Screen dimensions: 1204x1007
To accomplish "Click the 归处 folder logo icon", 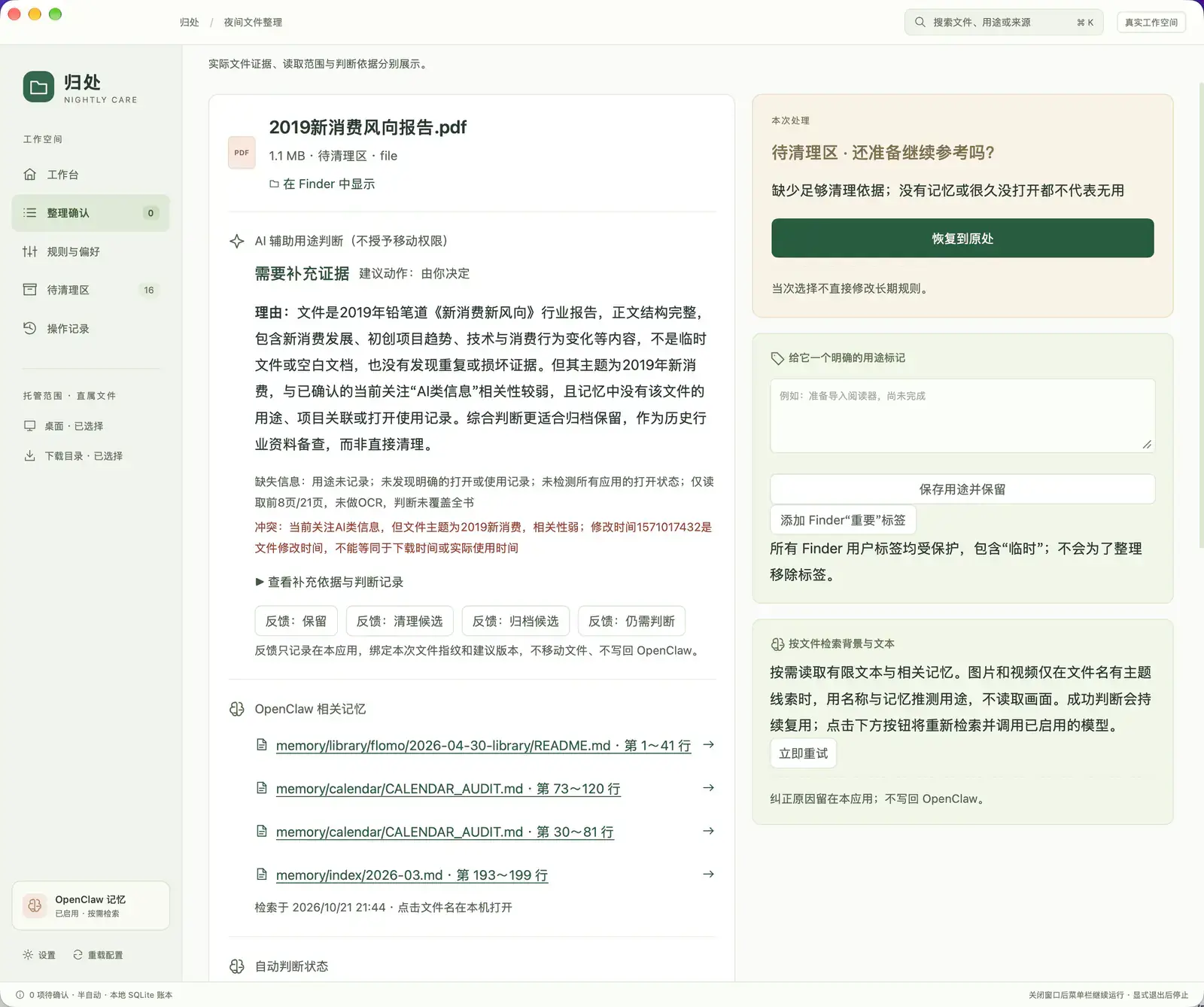I will click(38, 87).
